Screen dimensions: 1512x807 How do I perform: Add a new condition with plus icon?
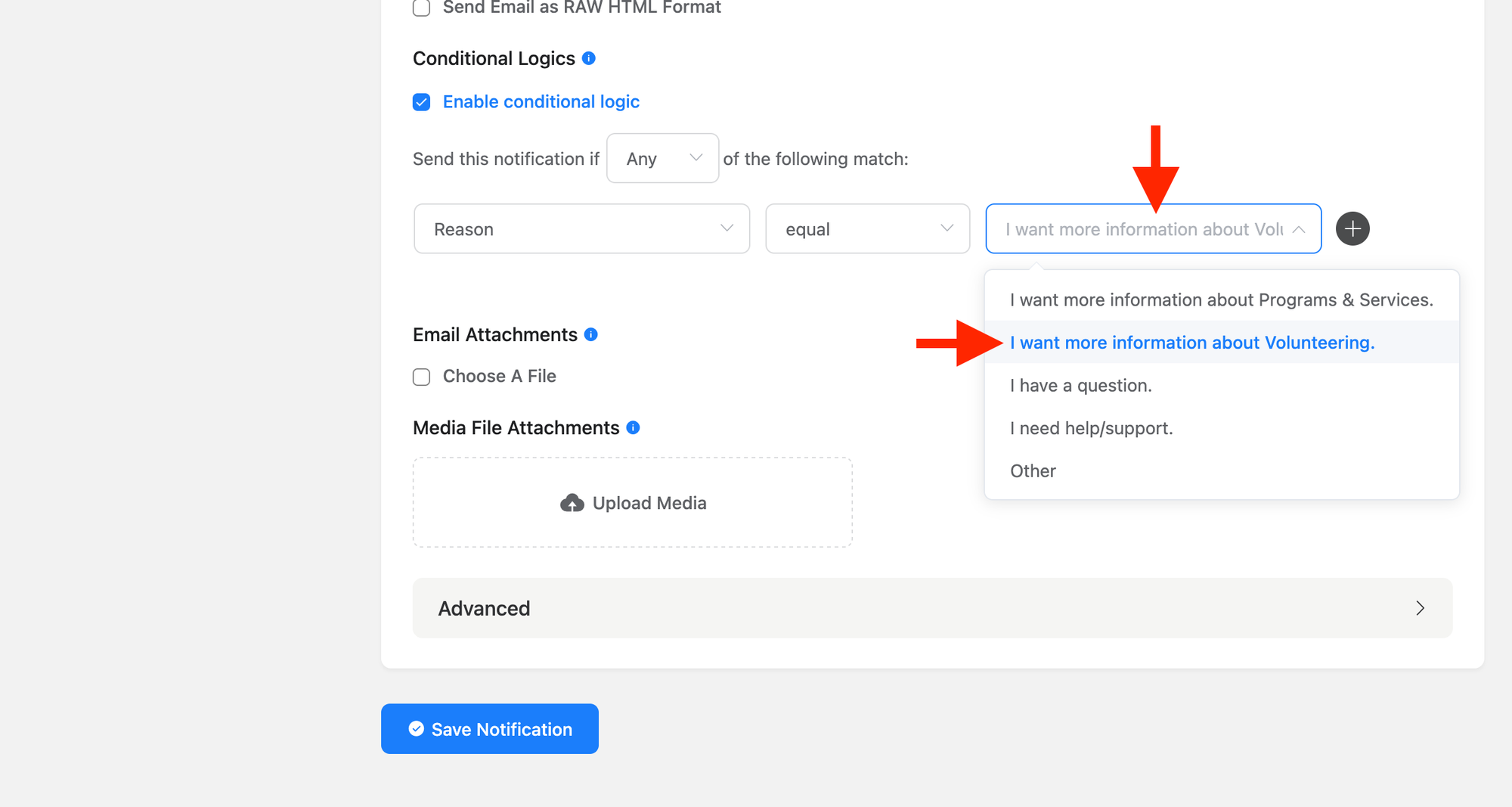coord(1352,228)
